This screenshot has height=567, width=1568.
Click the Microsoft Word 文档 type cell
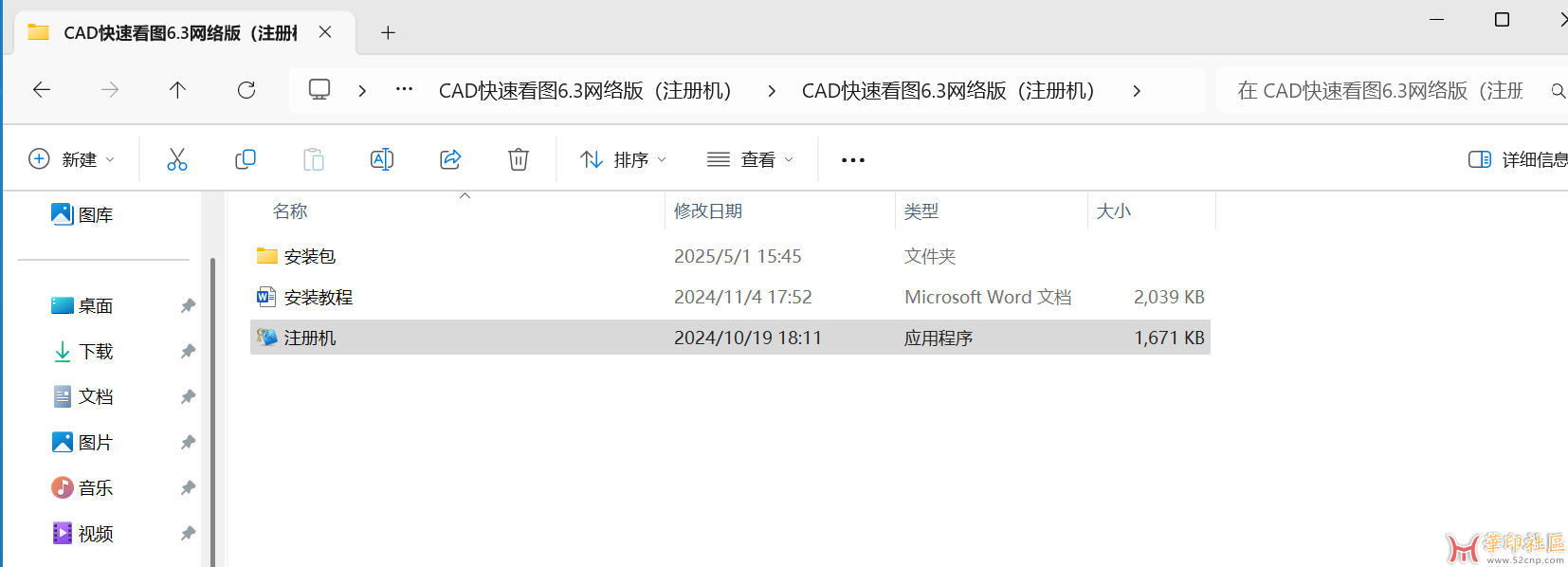pos(988,297)
